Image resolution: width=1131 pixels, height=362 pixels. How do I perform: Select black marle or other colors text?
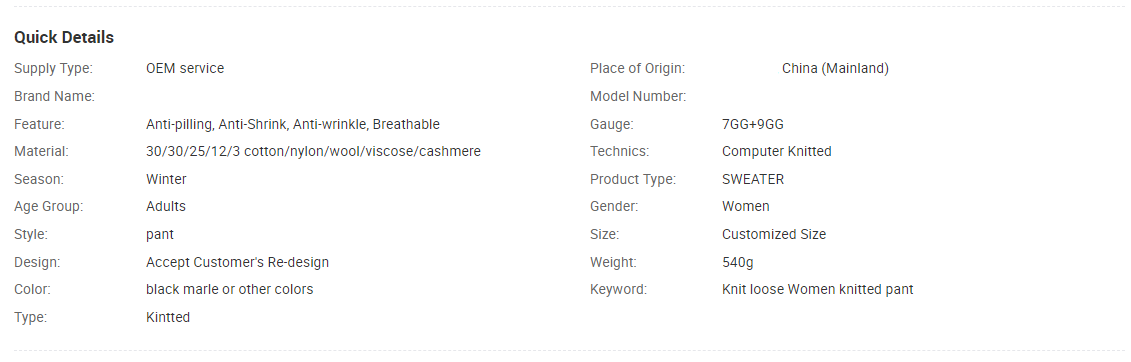coord(229,289)
